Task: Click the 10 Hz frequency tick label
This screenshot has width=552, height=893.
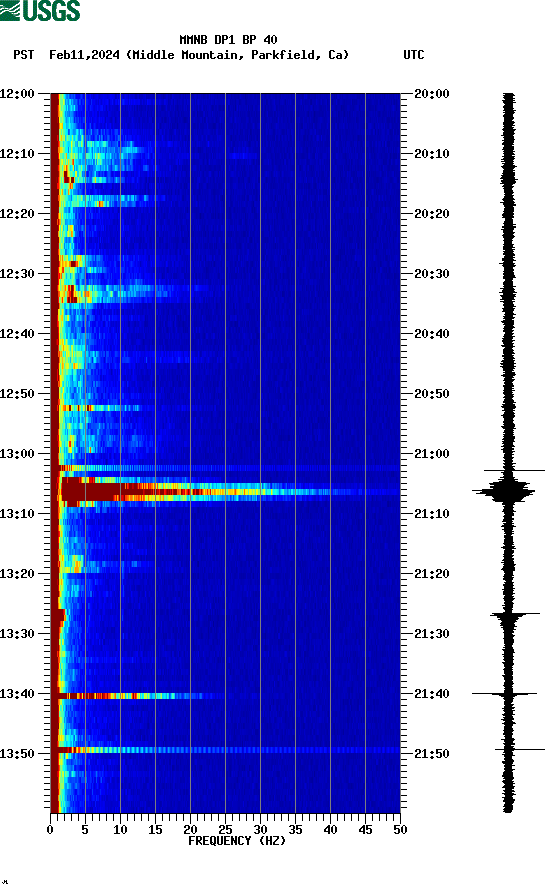Action: pyautogui.click(x=120, y=830)
